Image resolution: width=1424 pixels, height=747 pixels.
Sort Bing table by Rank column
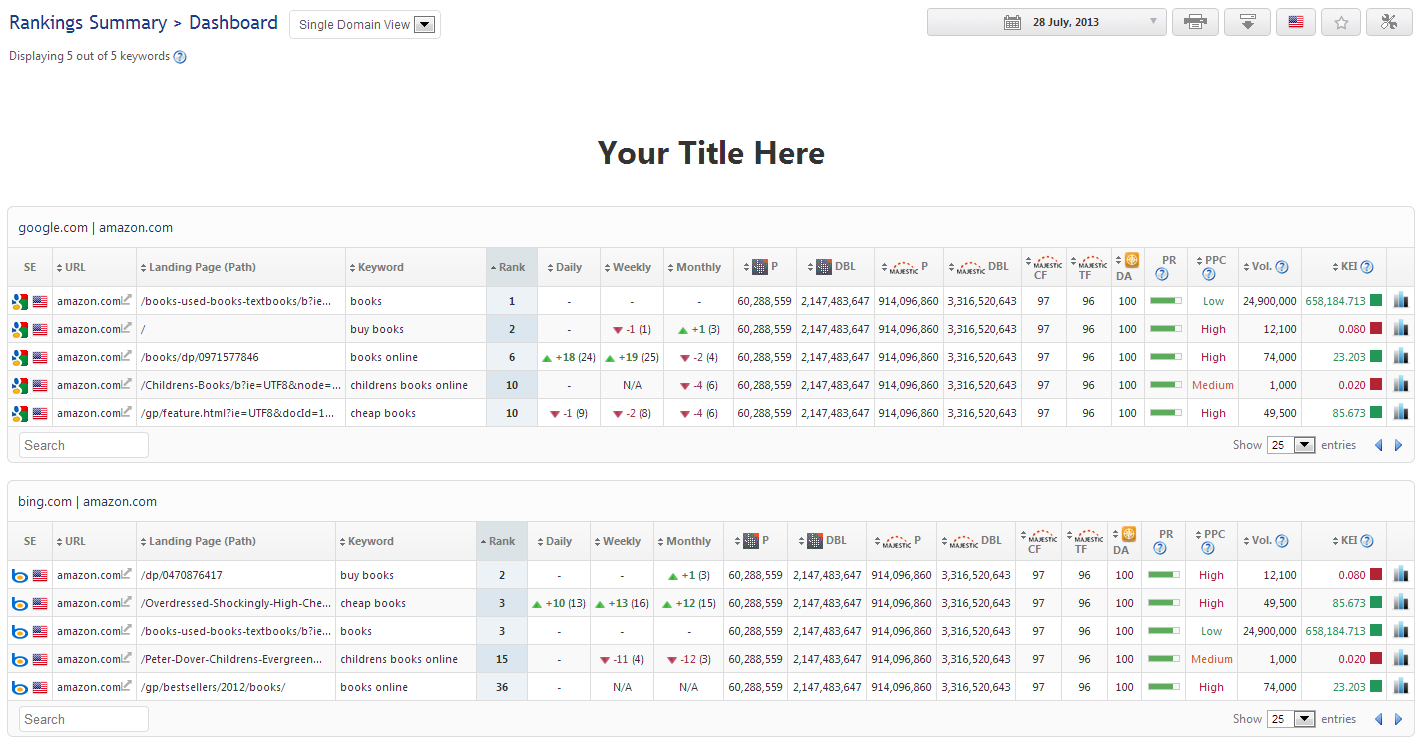(x=502, y=541)
